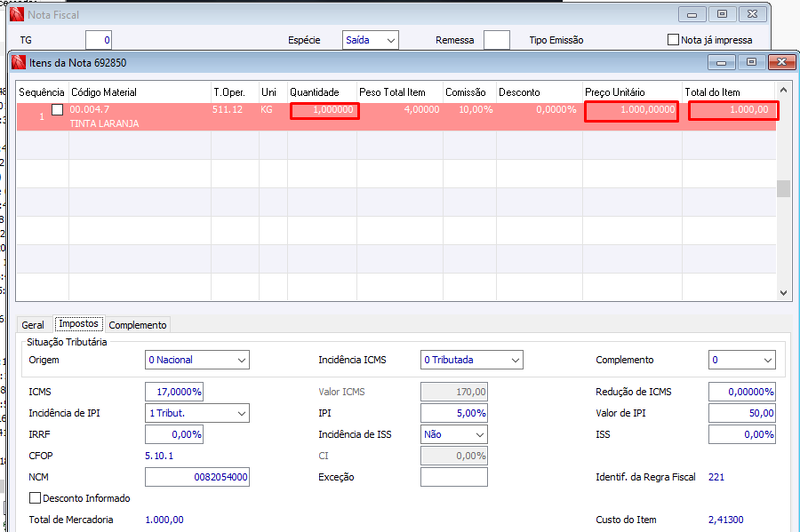Click the Custo do Item value 2,41300
This screenshot has width=800, height=532.
point(726,519)
